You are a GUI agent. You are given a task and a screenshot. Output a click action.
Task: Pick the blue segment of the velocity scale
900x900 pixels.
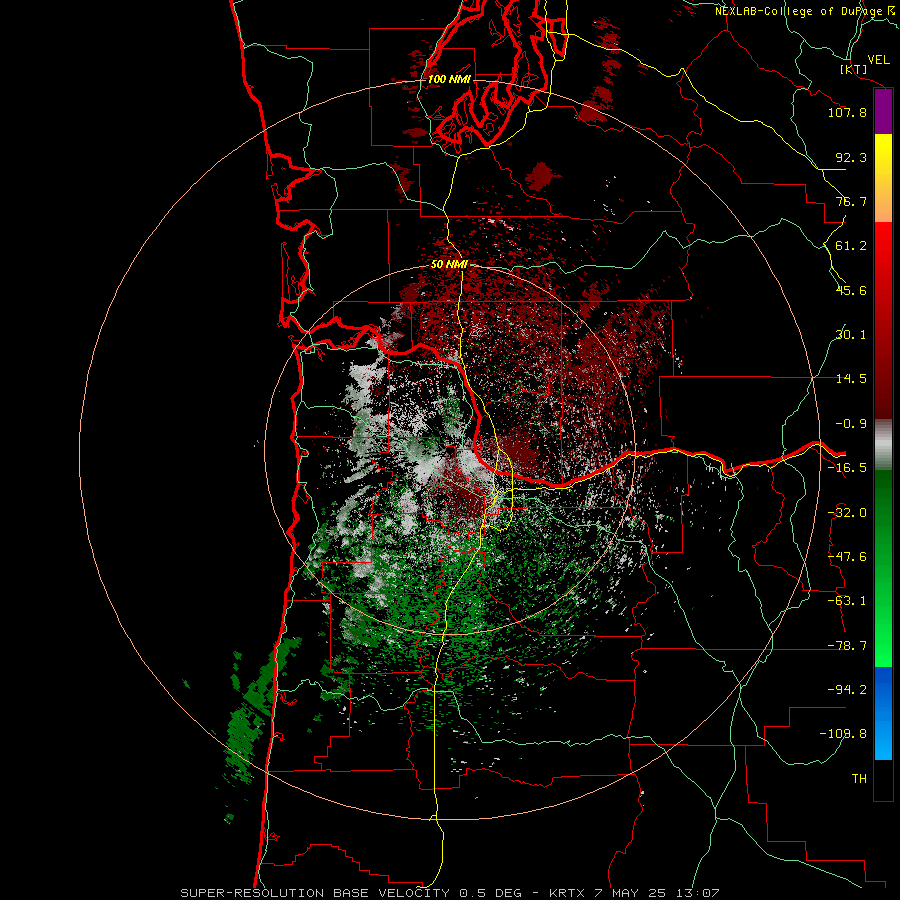point(883,713)
